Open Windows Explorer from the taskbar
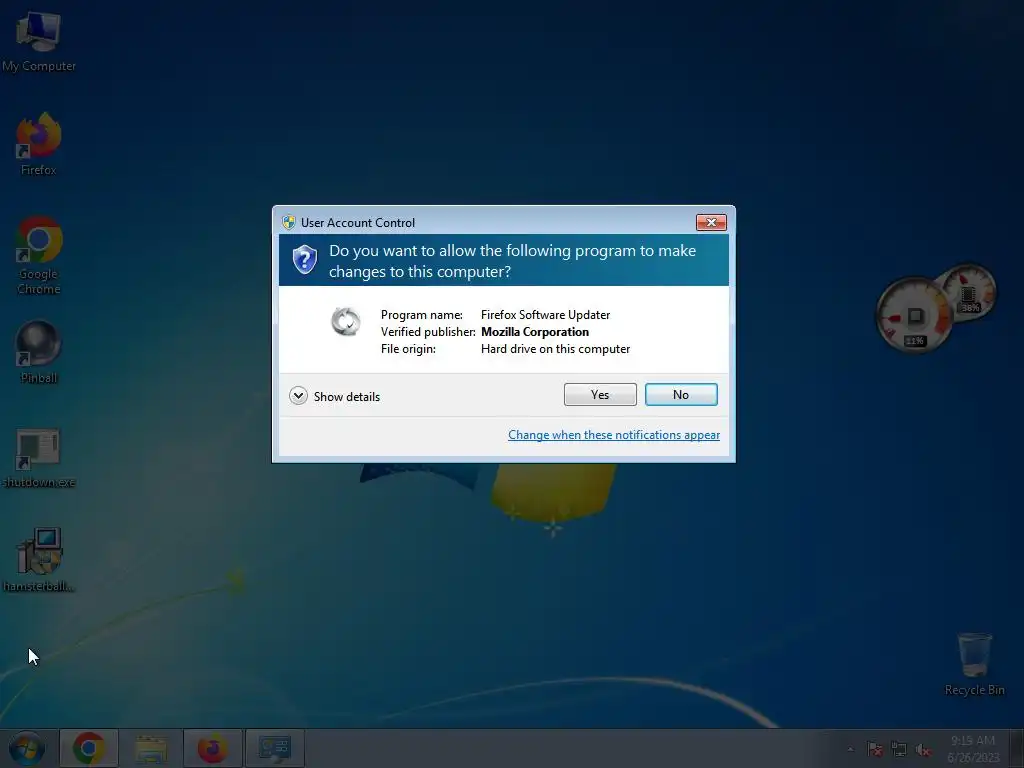 pyautogui.click(x=151, y=748)
